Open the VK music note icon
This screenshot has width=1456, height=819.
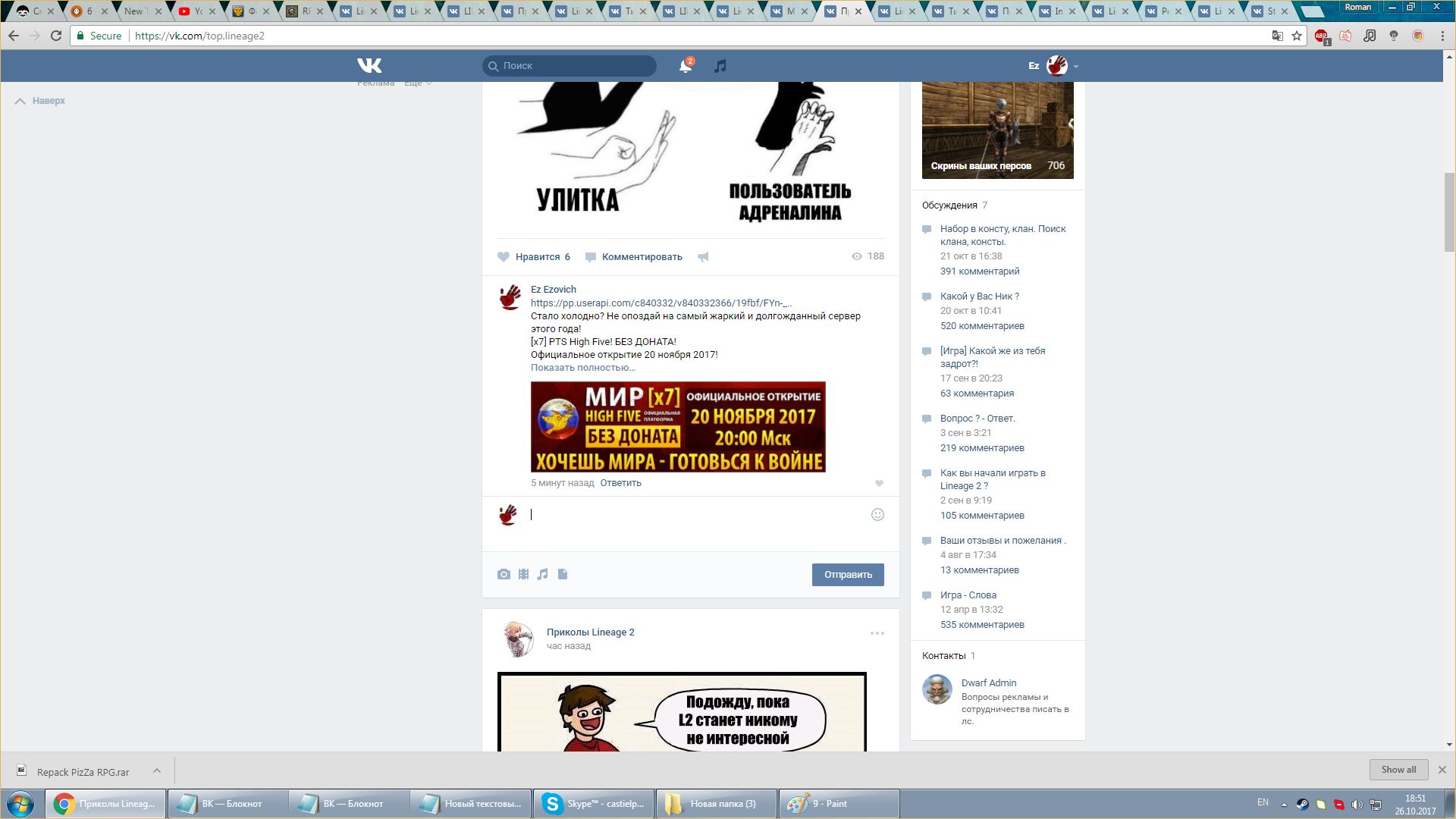pos(720,66)
